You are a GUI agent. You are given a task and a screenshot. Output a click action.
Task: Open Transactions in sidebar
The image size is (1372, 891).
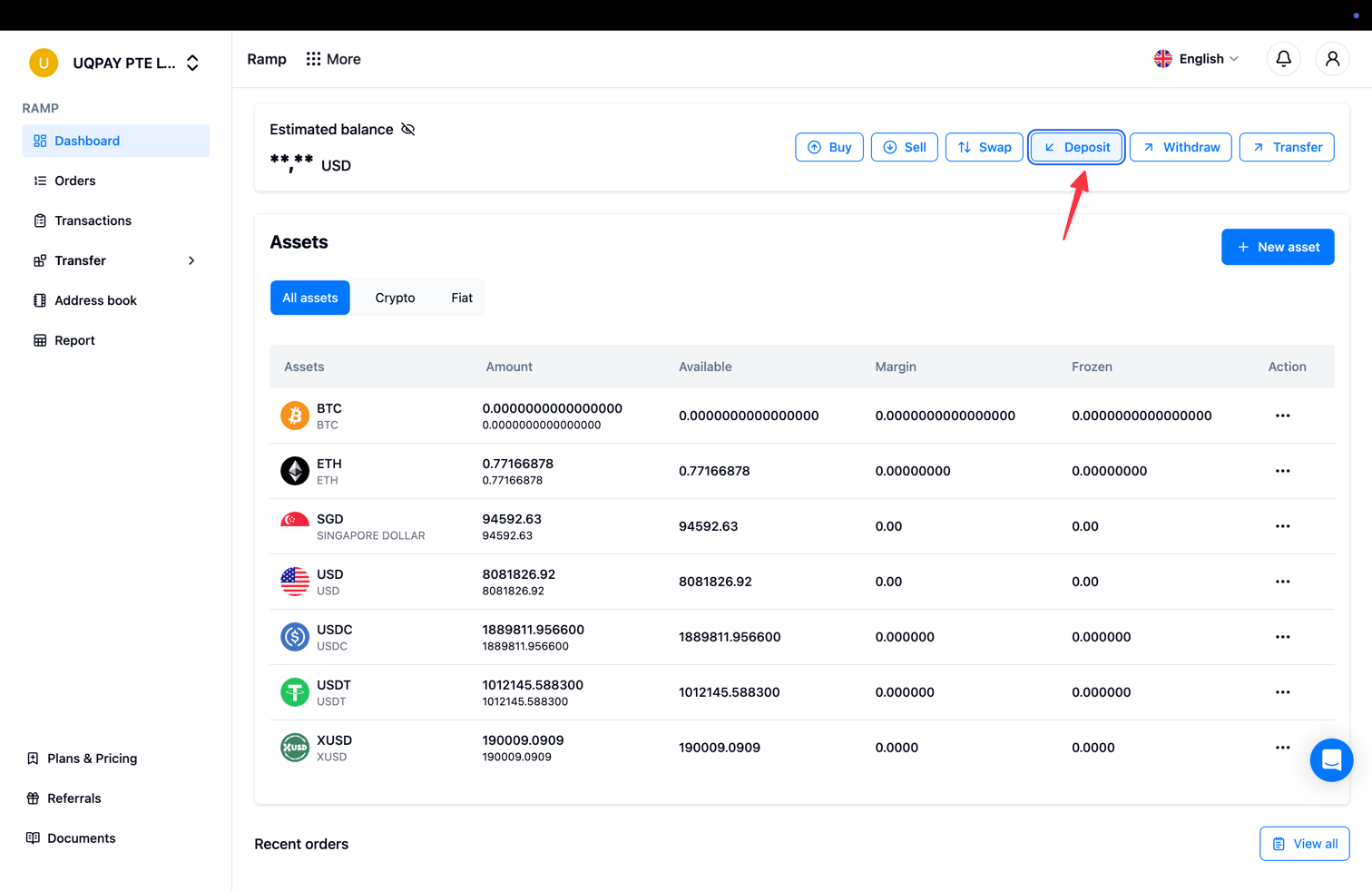point(115,220)
